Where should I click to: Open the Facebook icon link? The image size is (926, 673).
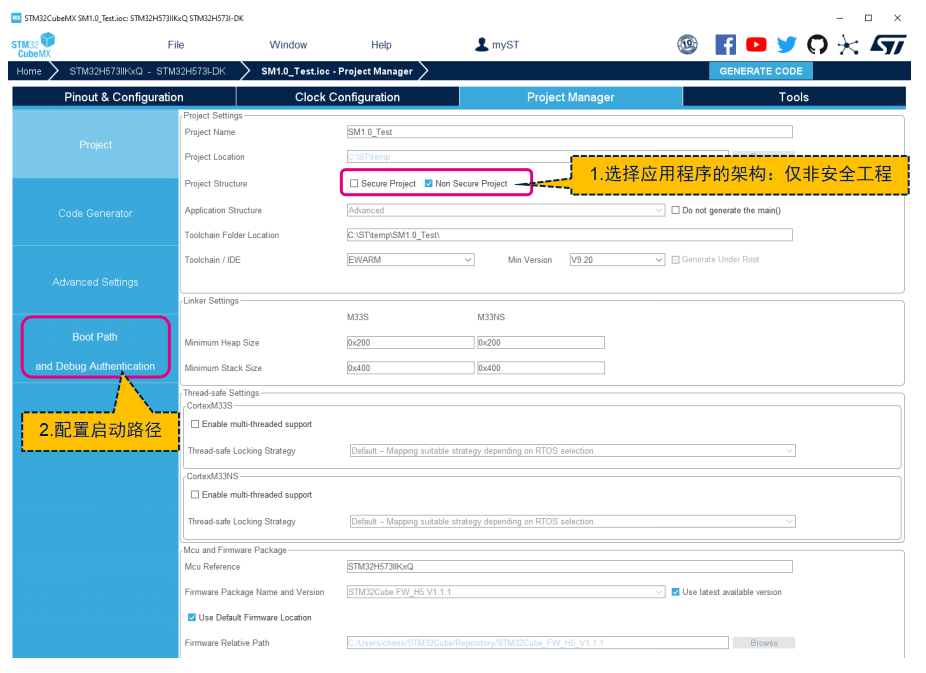(725, 45)
